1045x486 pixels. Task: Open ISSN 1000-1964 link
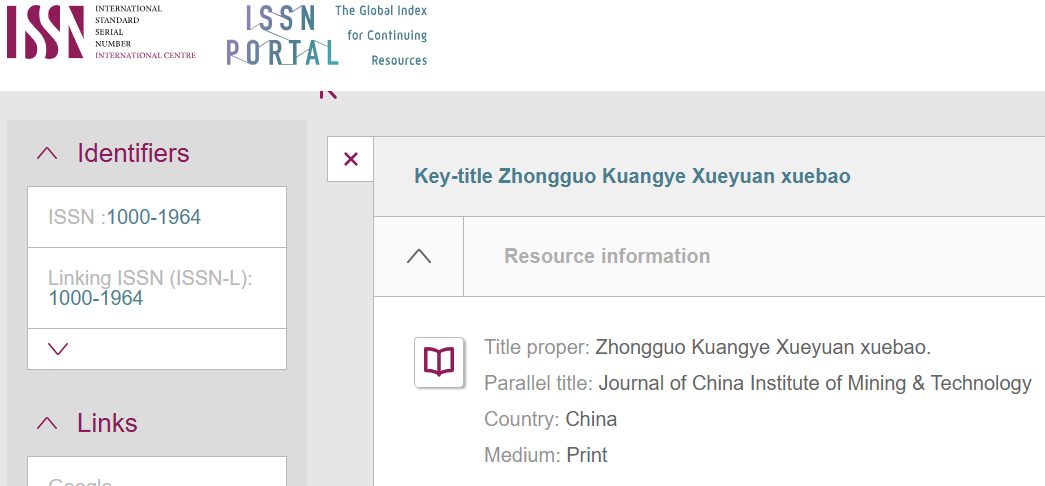click(x=154, y=217)
